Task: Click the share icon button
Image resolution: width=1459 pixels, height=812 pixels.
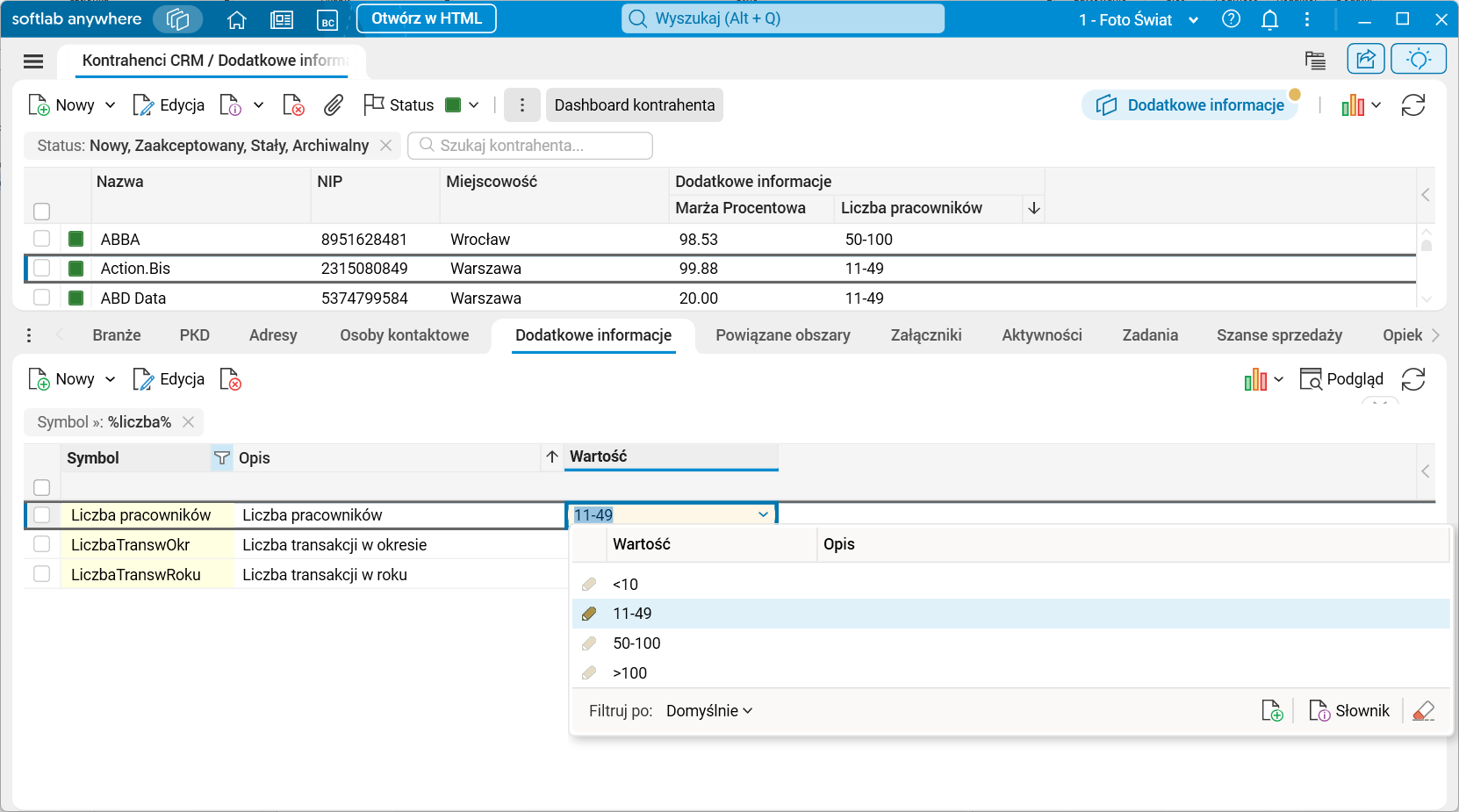Action: tap(1366, 59)
